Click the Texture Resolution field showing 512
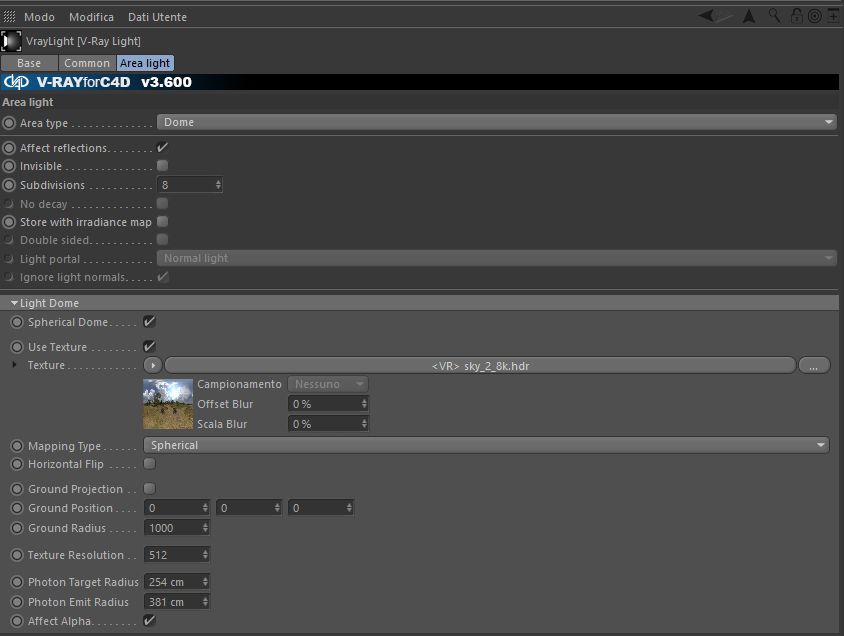Viewport: 844px width, 636px height. click(x=177, y=555)
